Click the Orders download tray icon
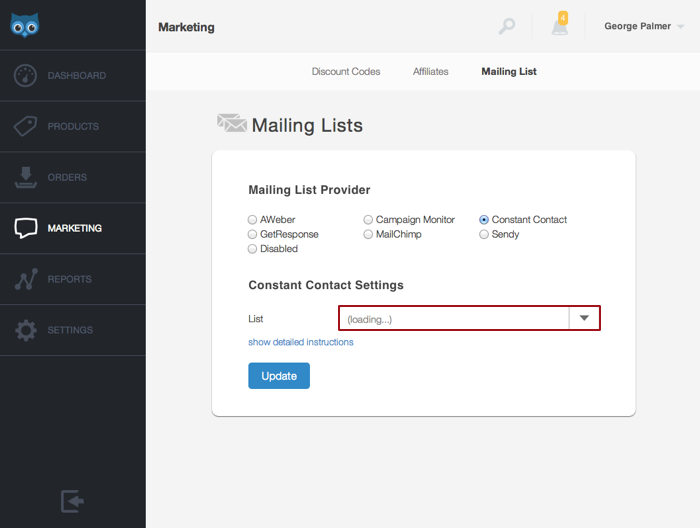Viewport: 700px width, 528px height. (x=25, y=177)
